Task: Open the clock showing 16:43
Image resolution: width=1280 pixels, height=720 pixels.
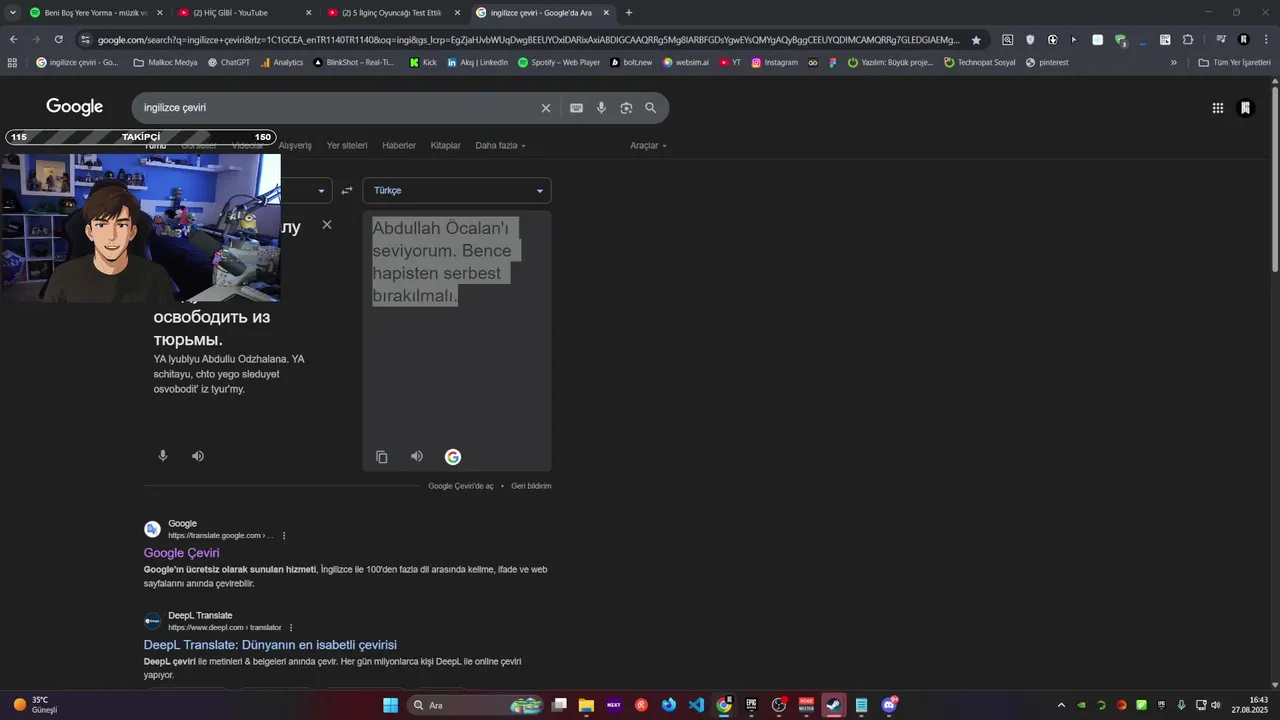Action: click(1250, 705)
